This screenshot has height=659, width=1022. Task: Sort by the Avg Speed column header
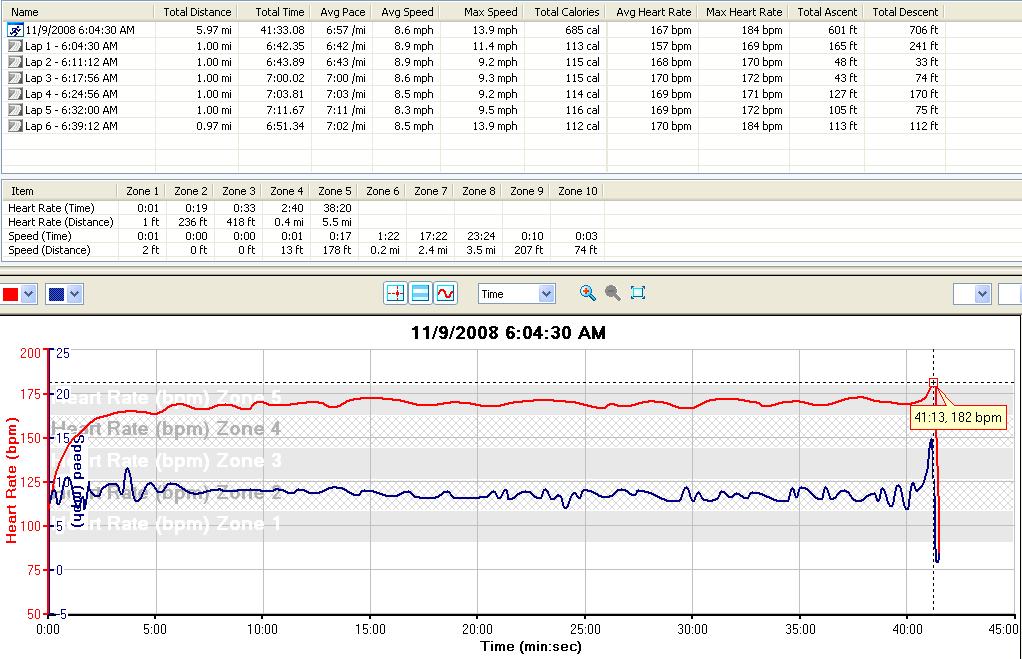[406, 12]
